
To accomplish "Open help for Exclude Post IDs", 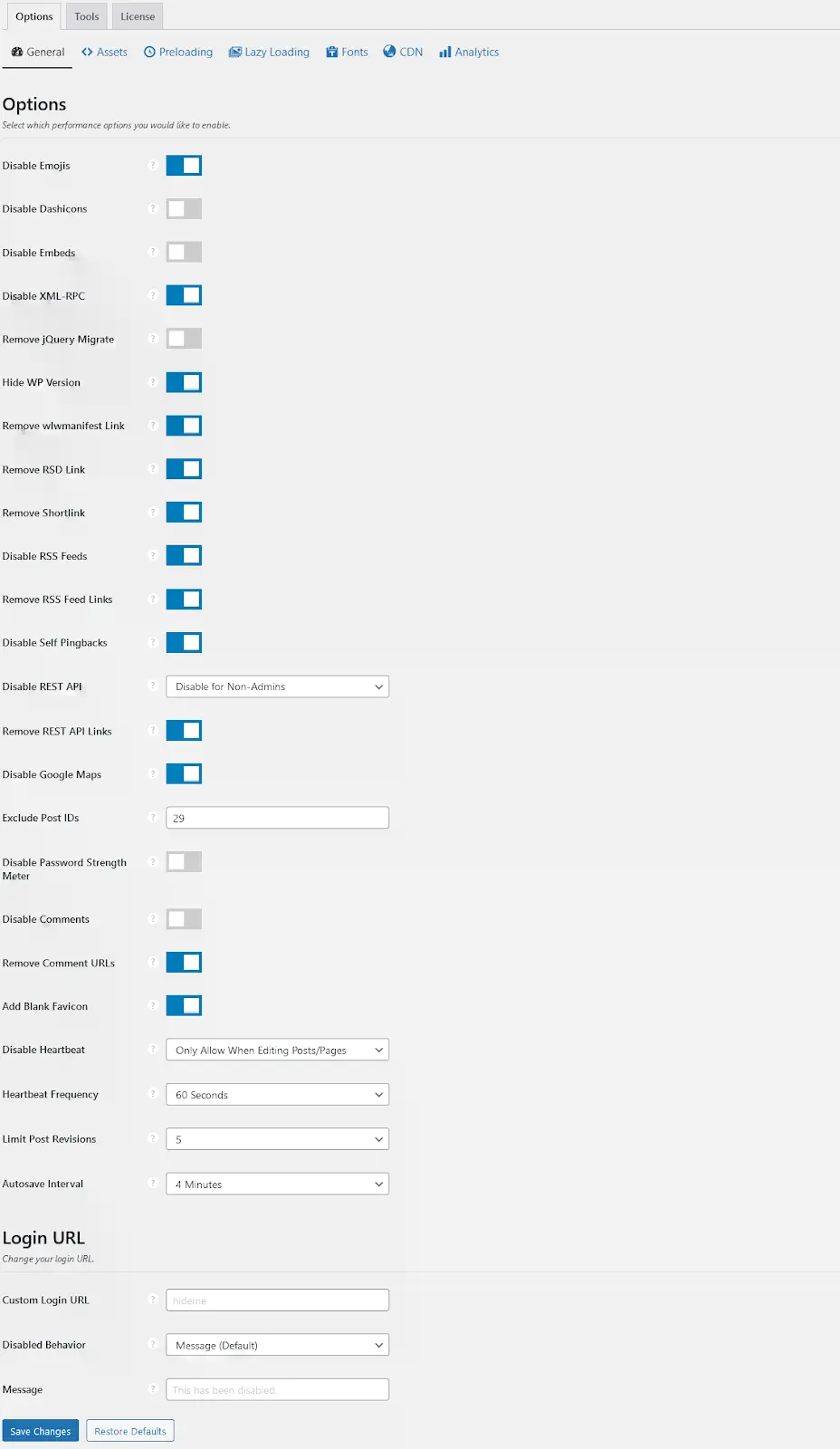I will point(152,817).
